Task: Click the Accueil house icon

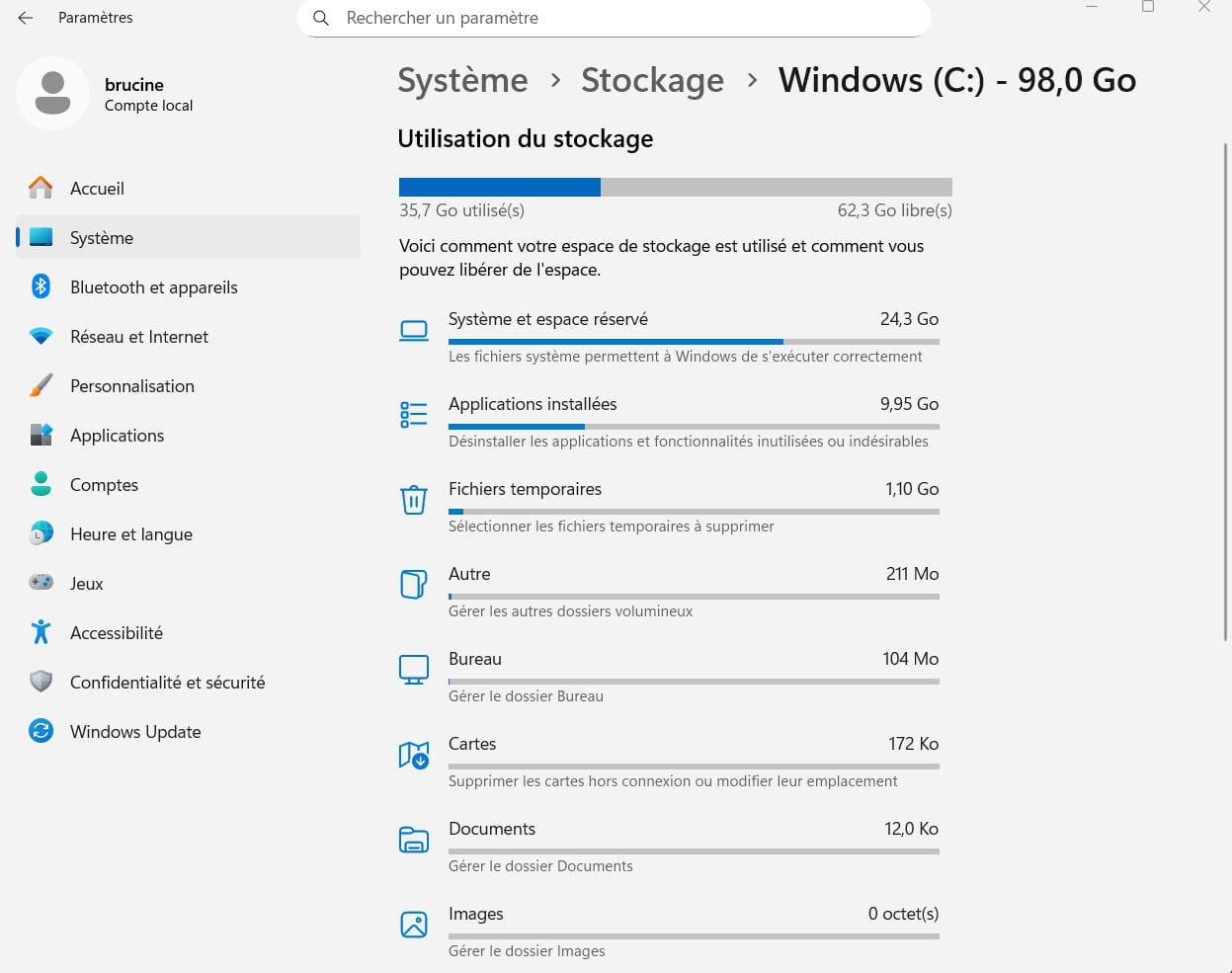Action: (x=41, y=188)
